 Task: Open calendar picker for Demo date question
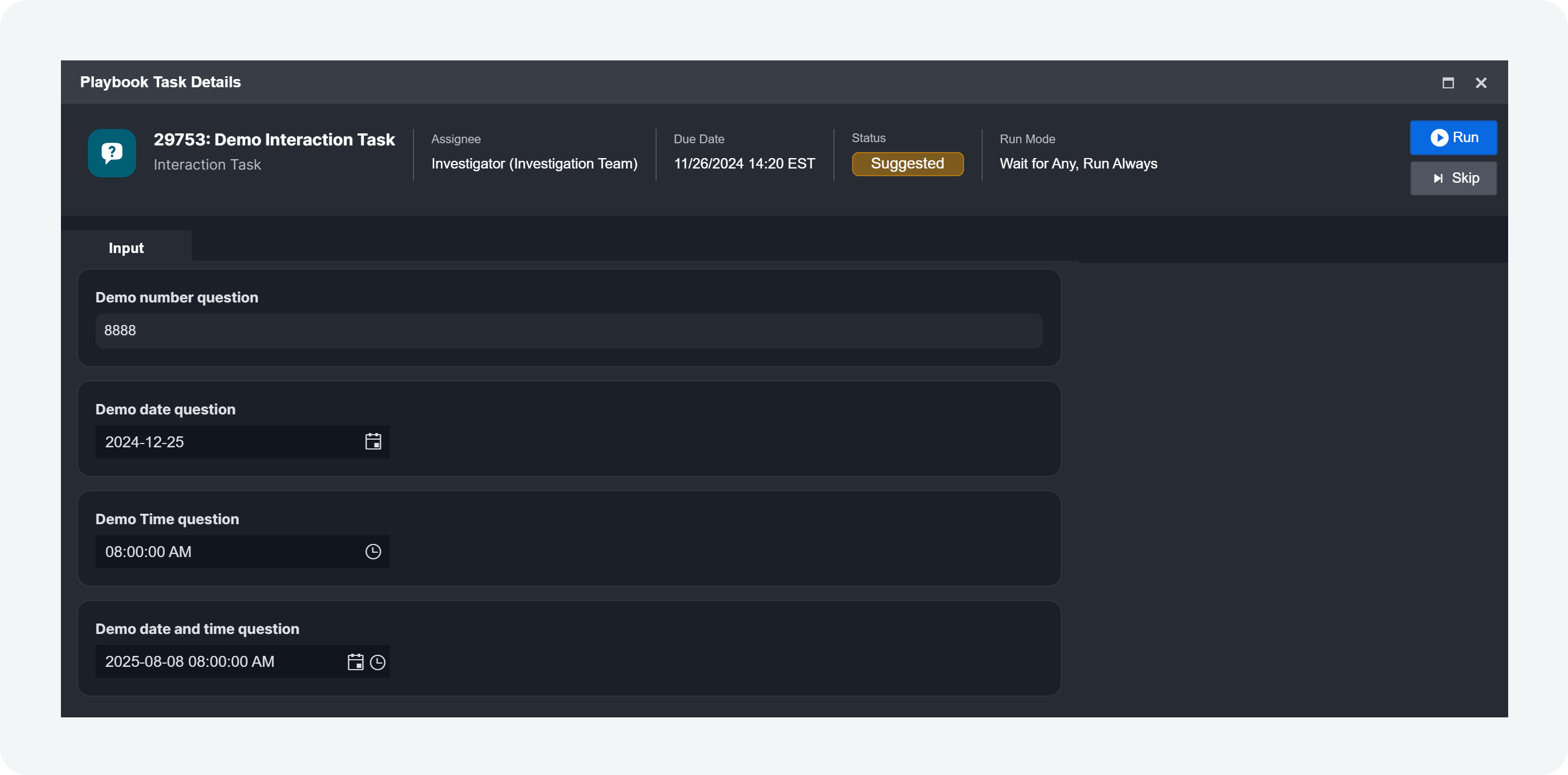[373, 442]
